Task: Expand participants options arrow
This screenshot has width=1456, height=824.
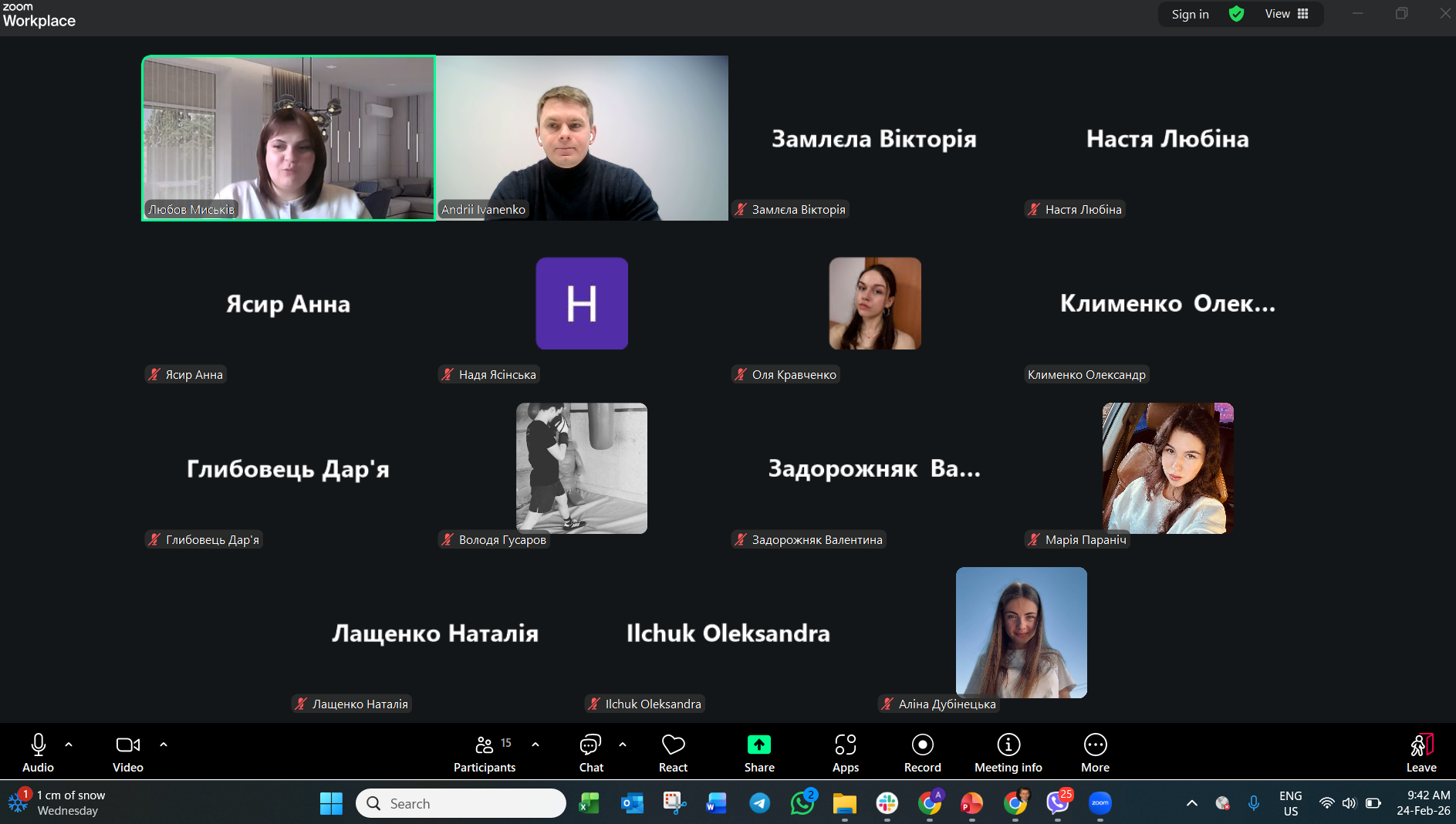Action: point(535,745)
